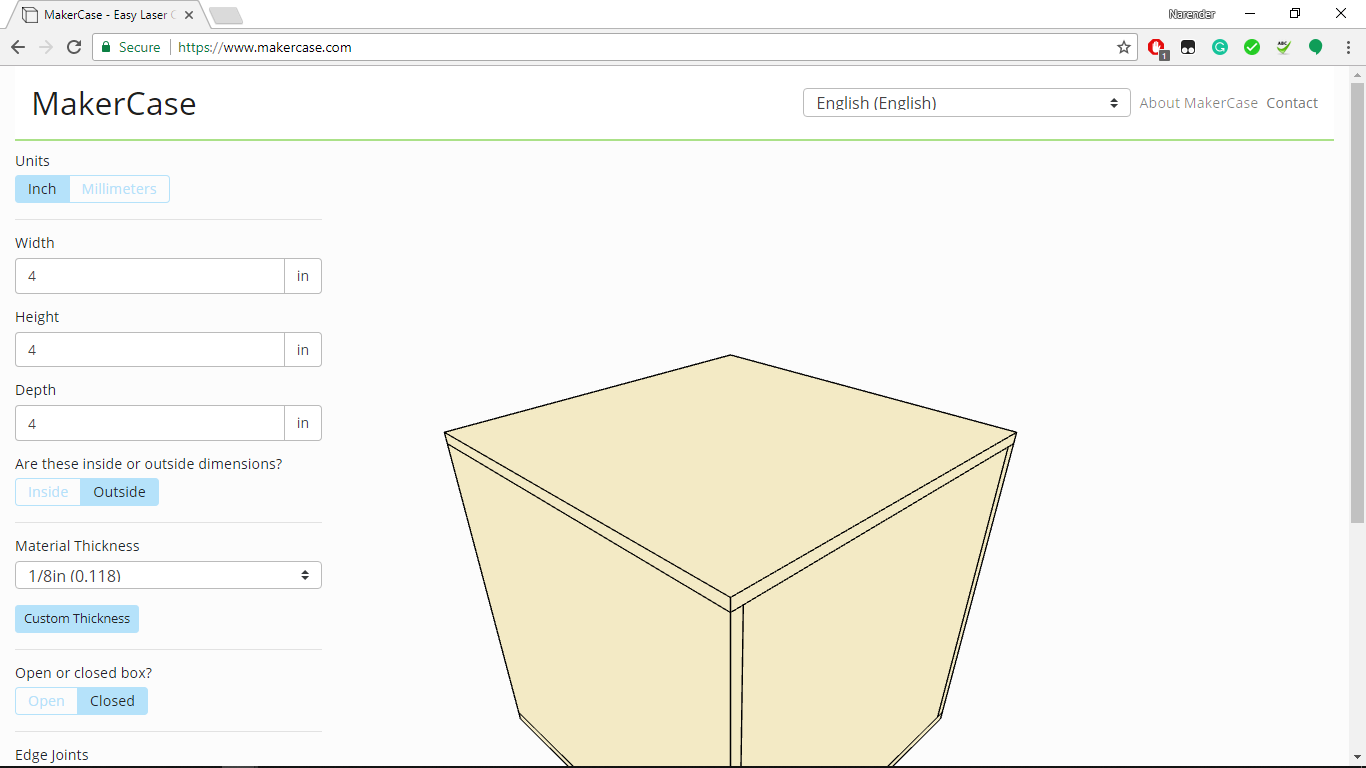Click the 'Height' label
1366x768 pixels.
pyautogui.click(x=37, y=317)
